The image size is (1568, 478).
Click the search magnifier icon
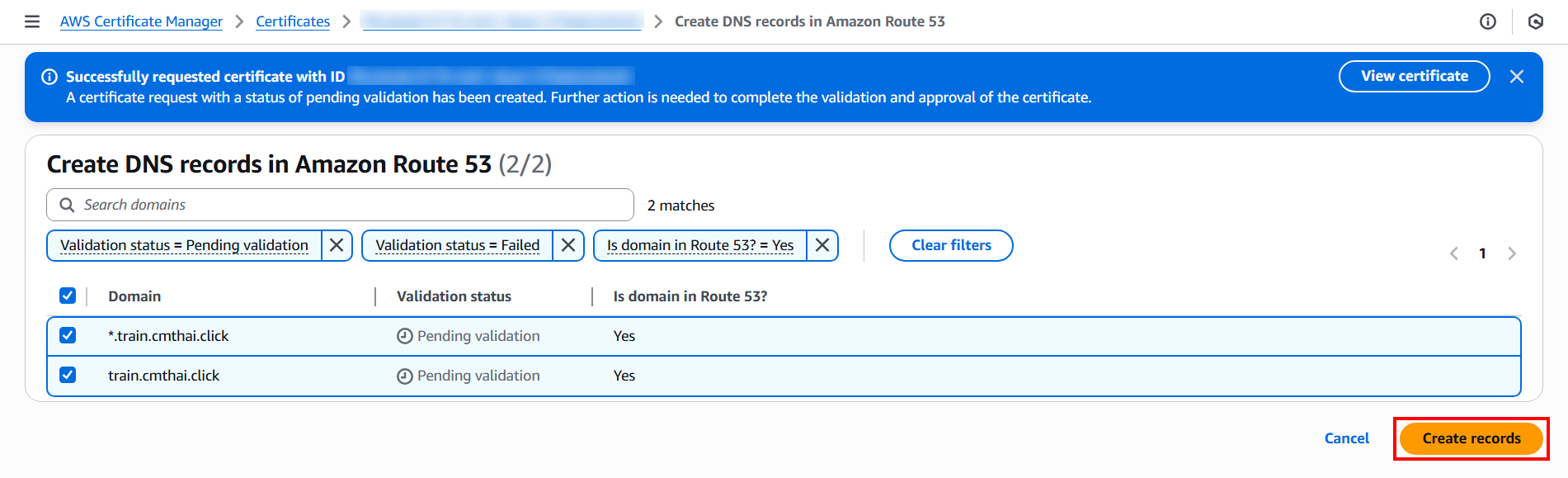(x=67, y=205)
